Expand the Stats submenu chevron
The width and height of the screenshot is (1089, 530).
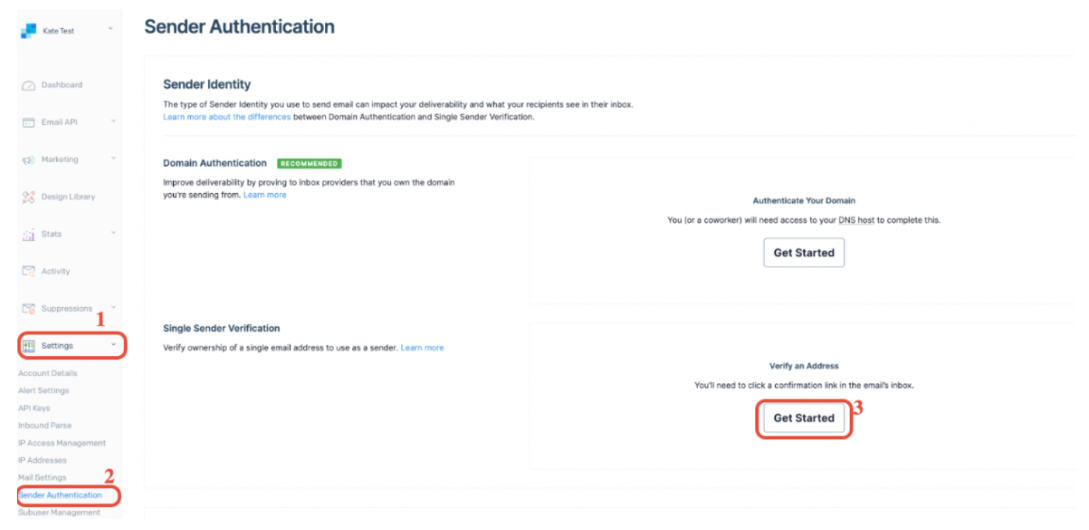click(x=113, y=234)
